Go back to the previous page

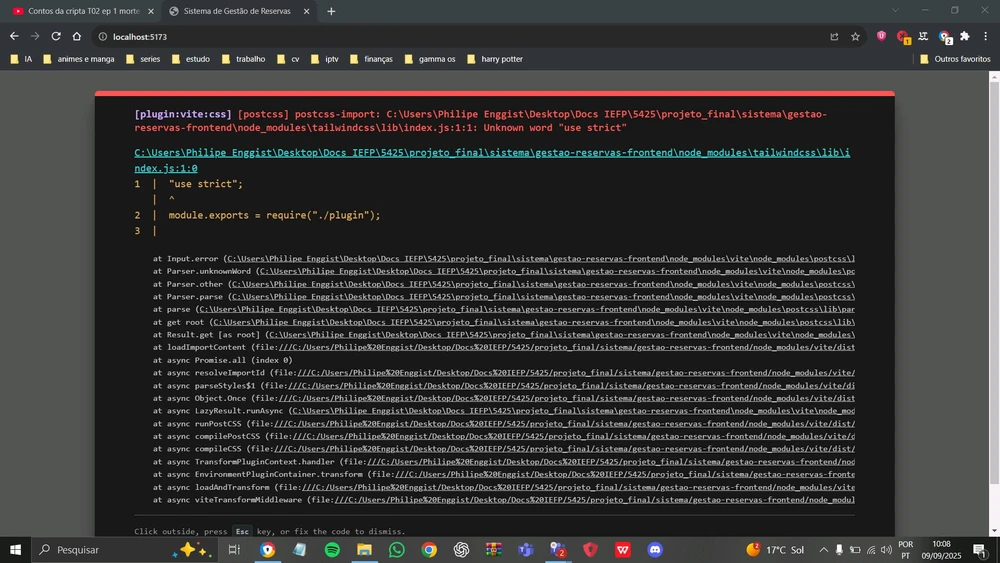[x=14, y=36]
